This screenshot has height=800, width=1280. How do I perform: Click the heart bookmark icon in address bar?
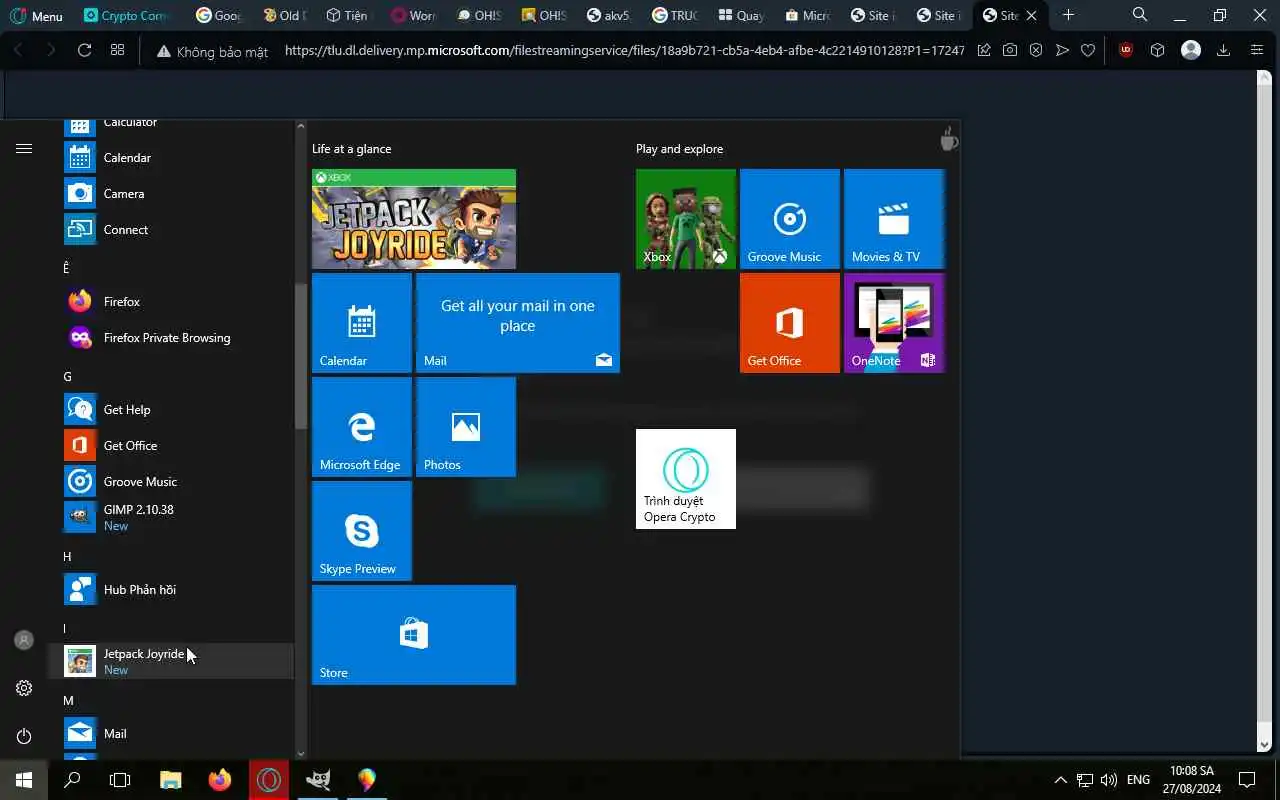1088,50
